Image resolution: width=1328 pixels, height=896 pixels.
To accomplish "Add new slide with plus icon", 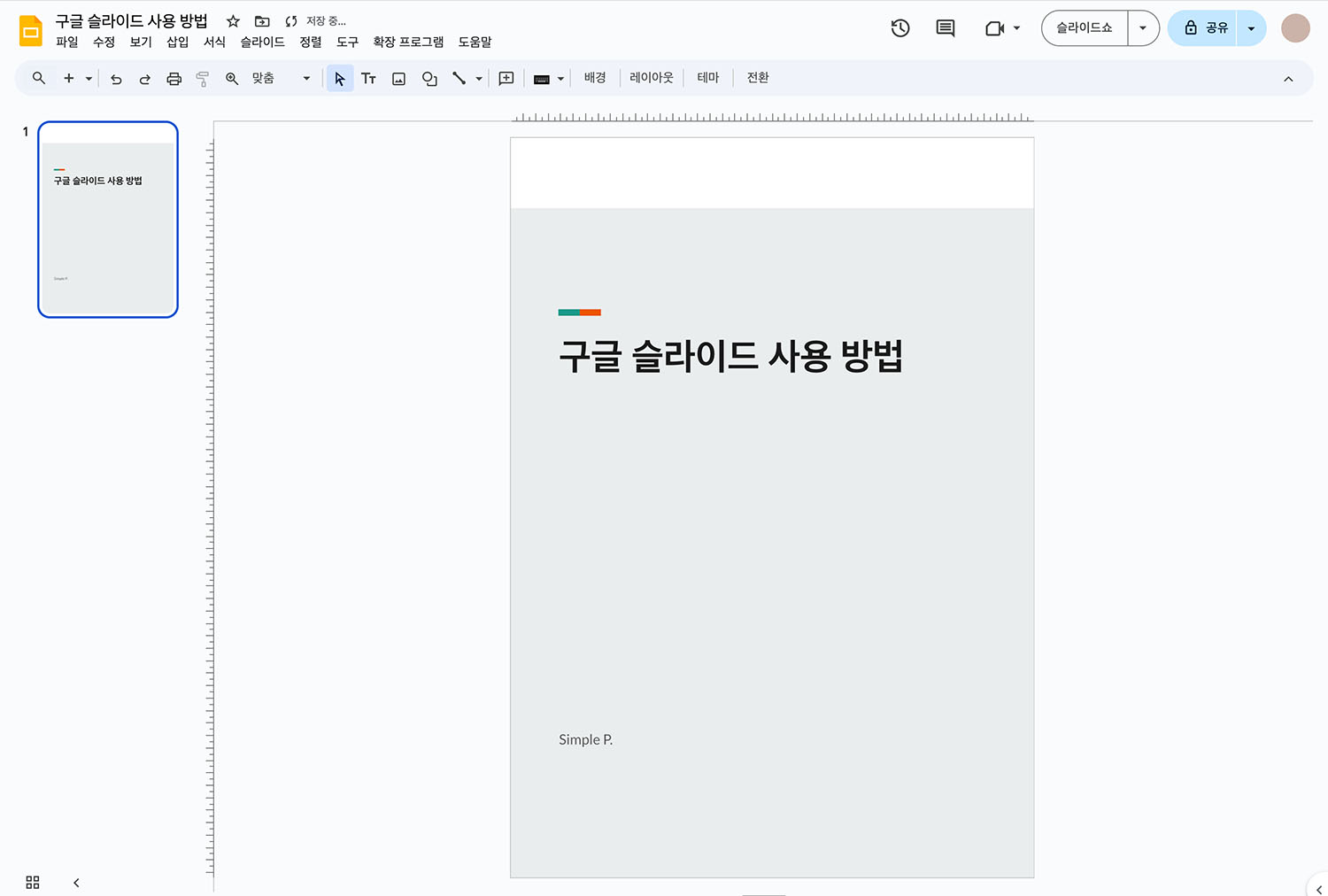I will [x=68, y=78].
